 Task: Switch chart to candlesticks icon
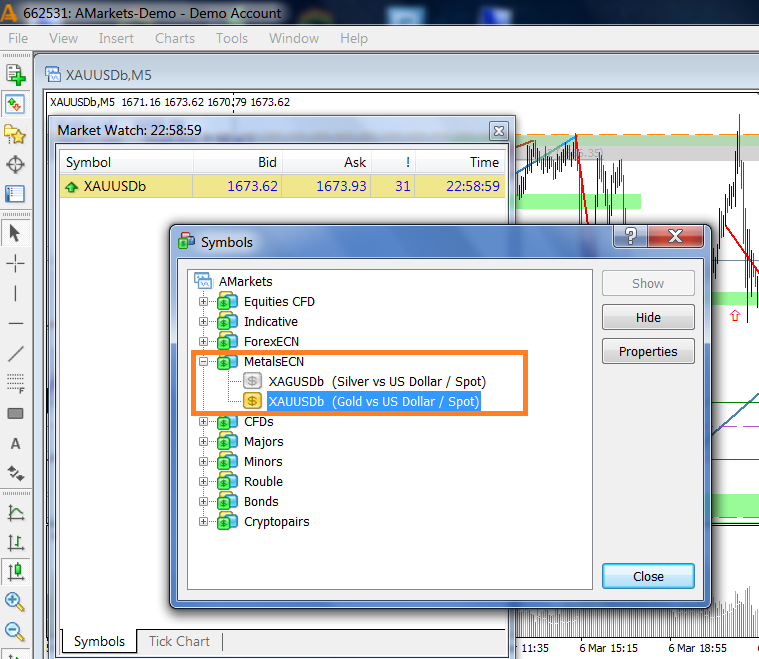(15, 572)
